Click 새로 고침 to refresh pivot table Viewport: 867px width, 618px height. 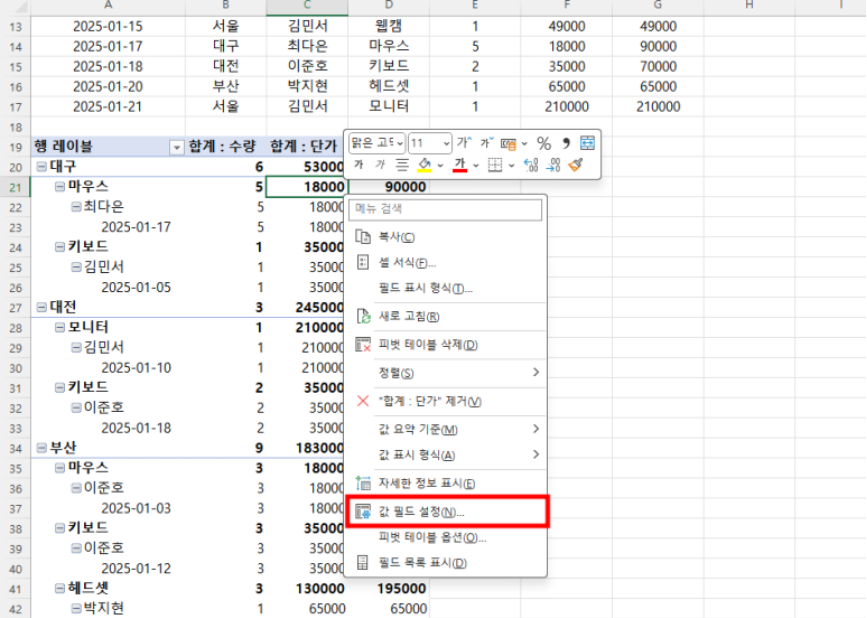click(x=410, y=317)
